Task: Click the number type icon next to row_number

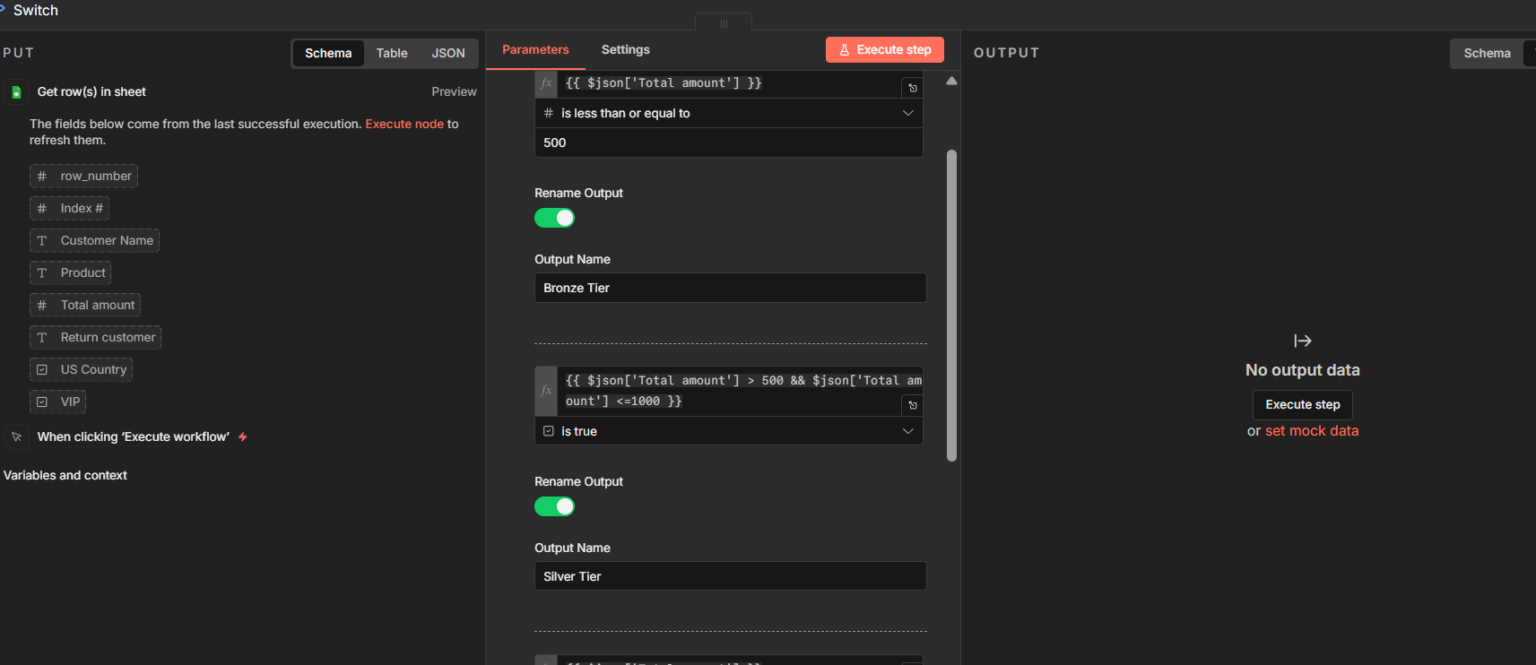Action: point(42,176)
